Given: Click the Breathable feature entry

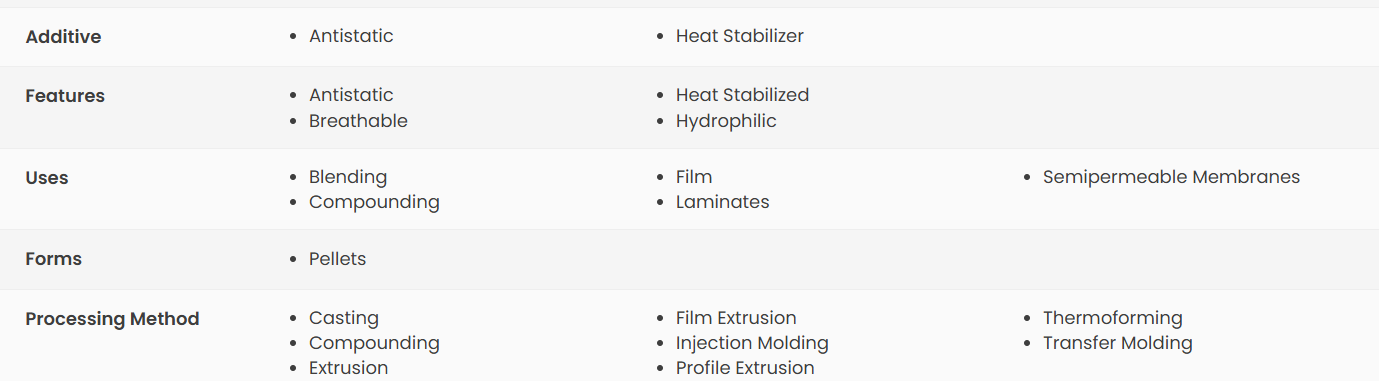Looking at the screenshot, I should (x=358, y=121).
